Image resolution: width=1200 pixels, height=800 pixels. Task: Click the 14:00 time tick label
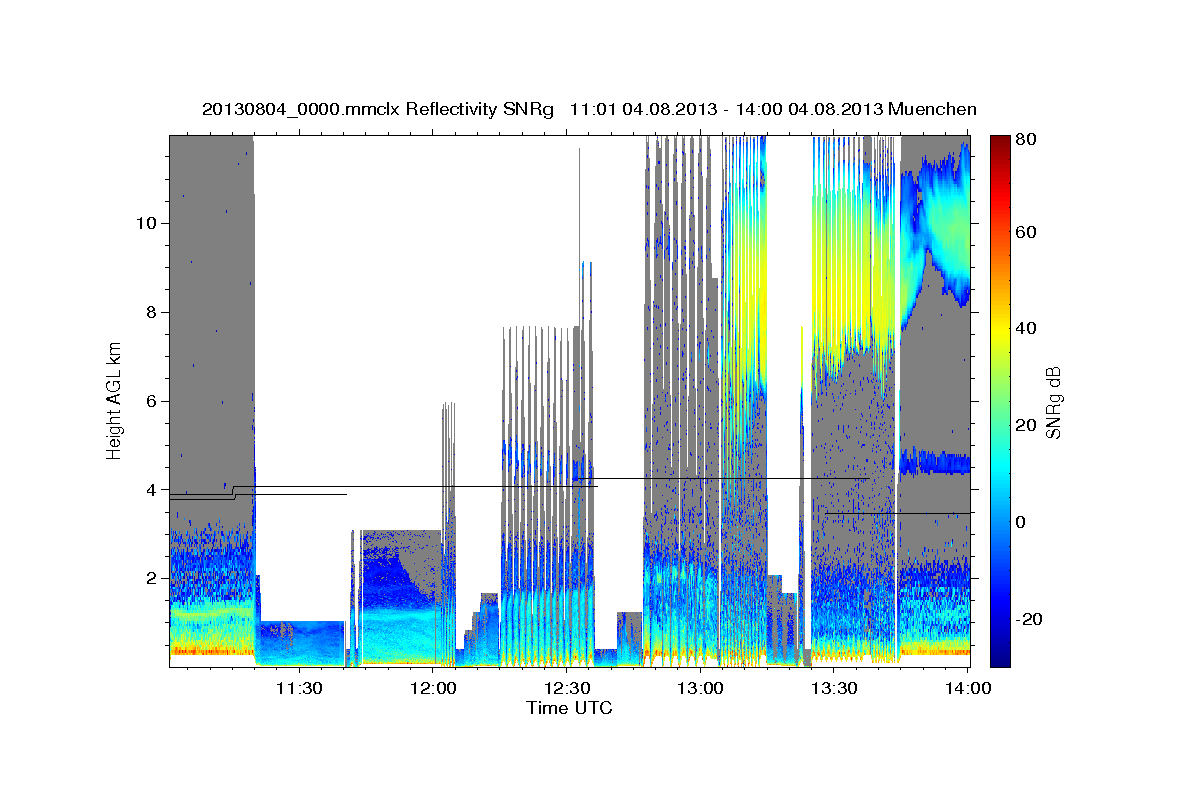[968, 687]
